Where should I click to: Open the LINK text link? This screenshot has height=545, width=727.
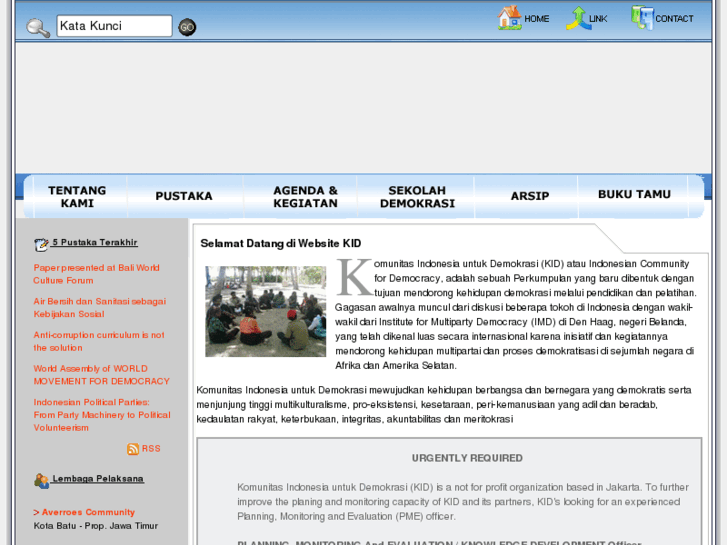pos(598,19)
